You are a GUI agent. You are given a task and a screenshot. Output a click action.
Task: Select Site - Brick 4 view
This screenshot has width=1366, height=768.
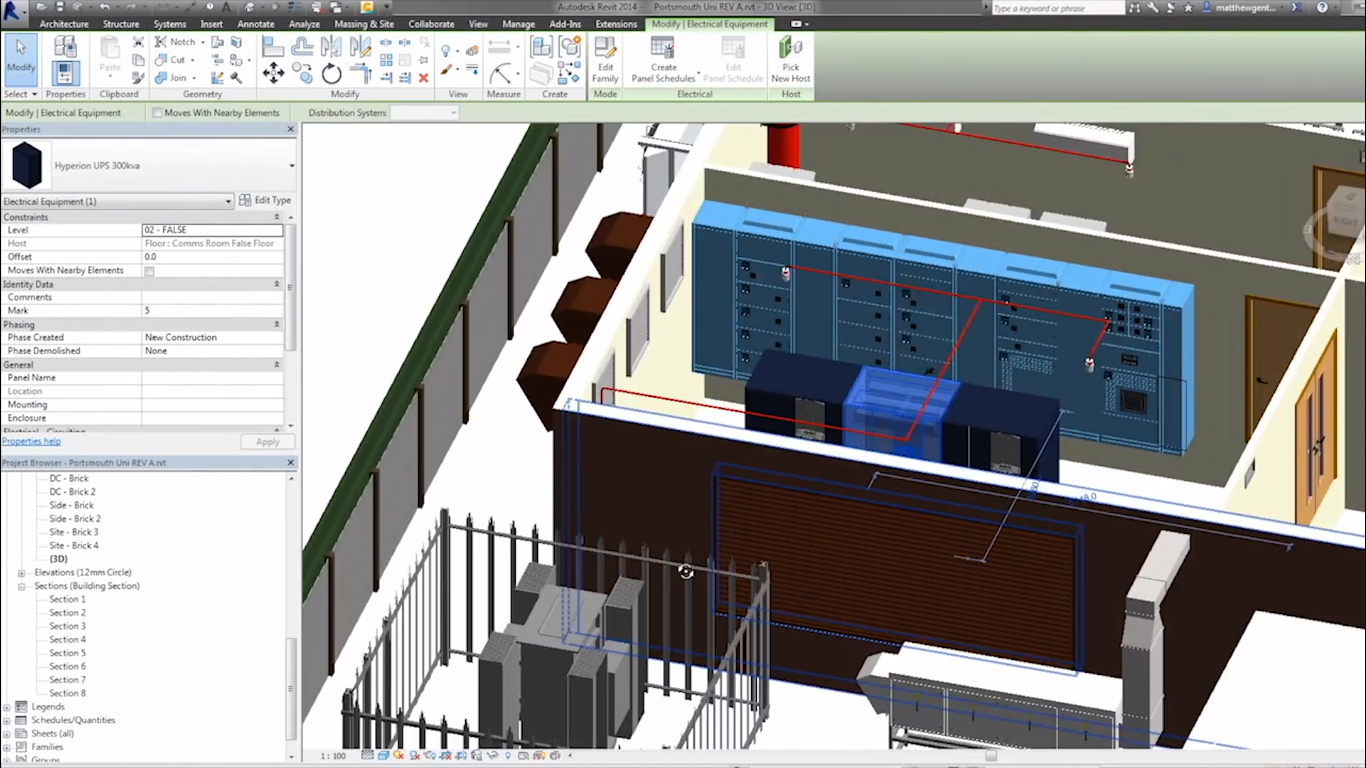[x=74, y=546]
